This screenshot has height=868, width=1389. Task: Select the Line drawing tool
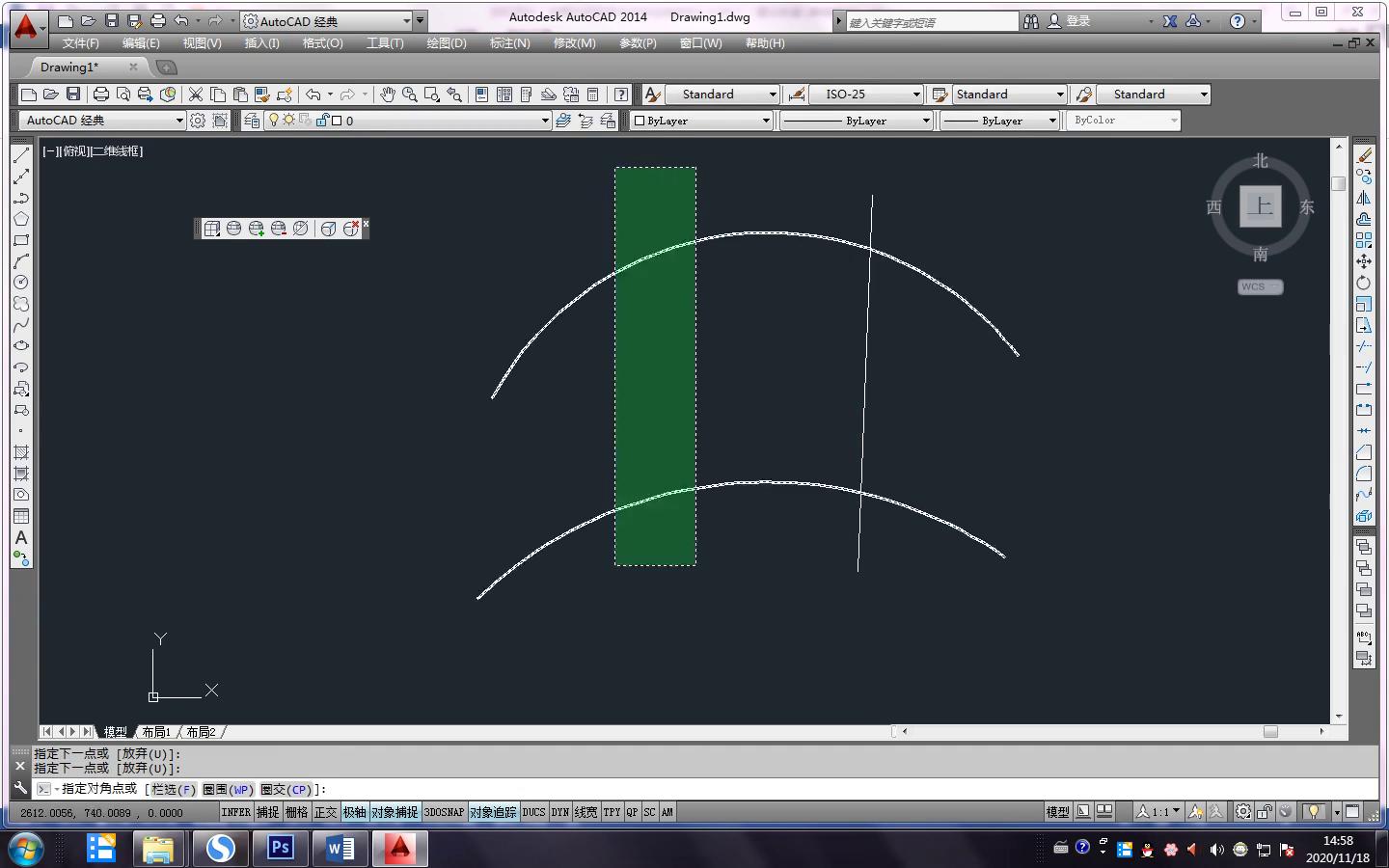(x=20, y=155)
